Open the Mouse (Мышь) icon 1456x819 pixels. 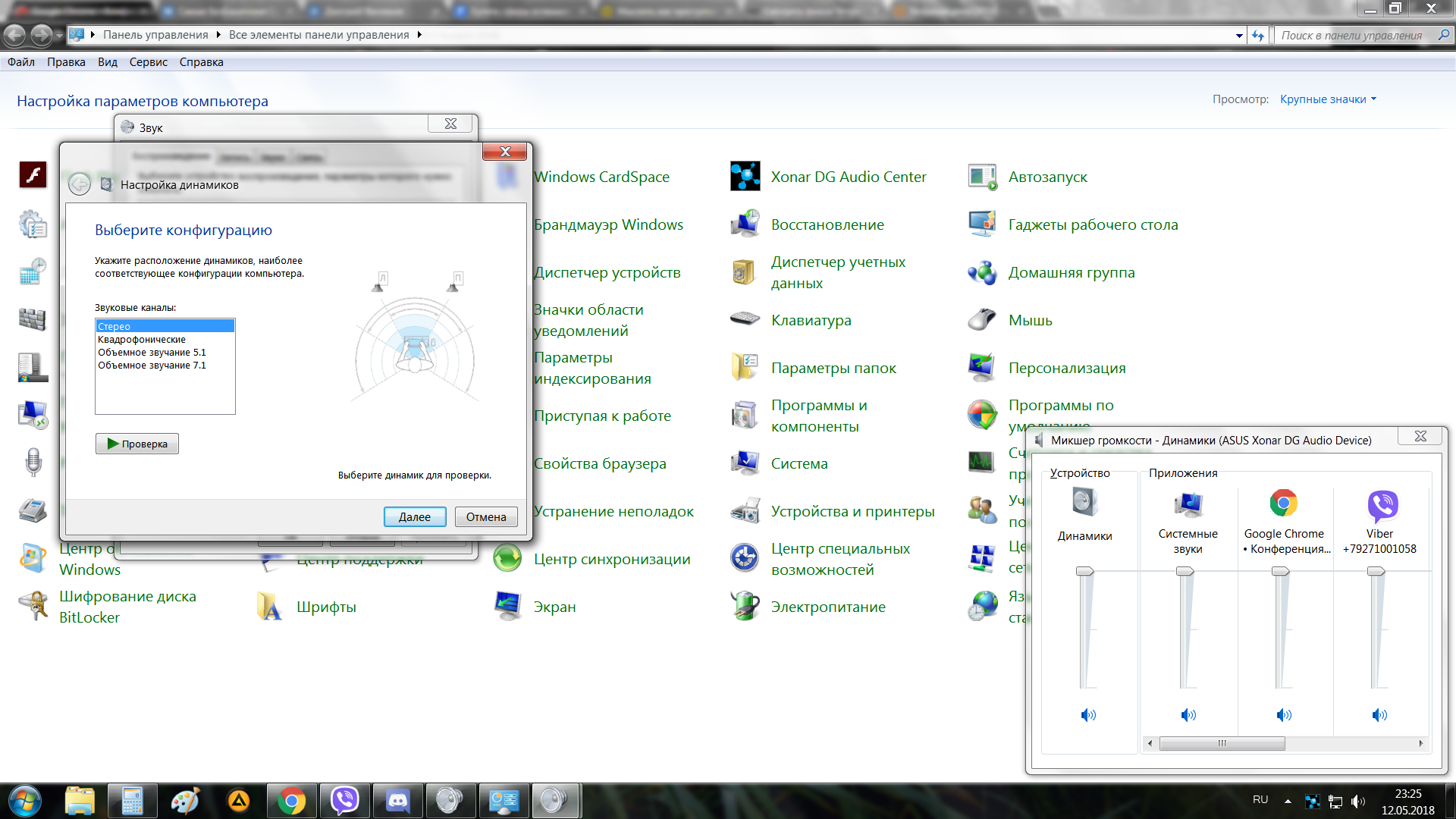(x=982, y=320)
